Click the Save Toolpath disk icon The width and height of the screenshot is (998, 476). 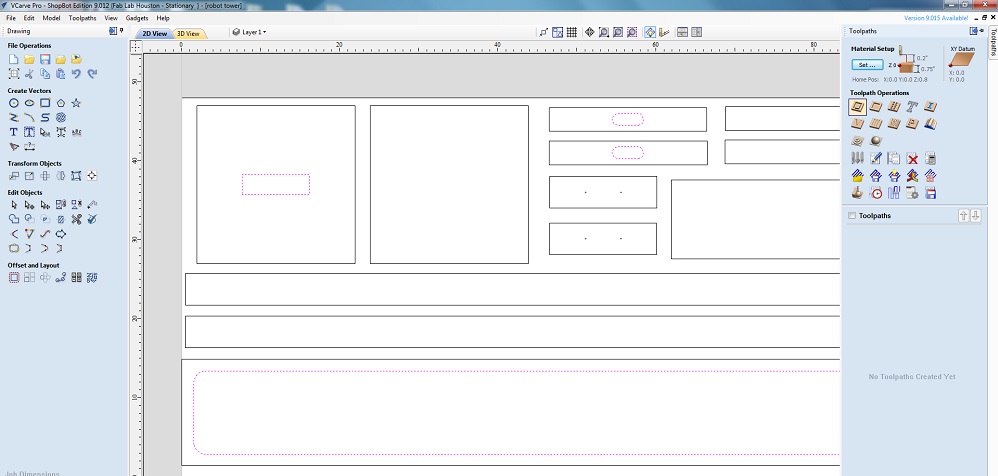point(931,193)
